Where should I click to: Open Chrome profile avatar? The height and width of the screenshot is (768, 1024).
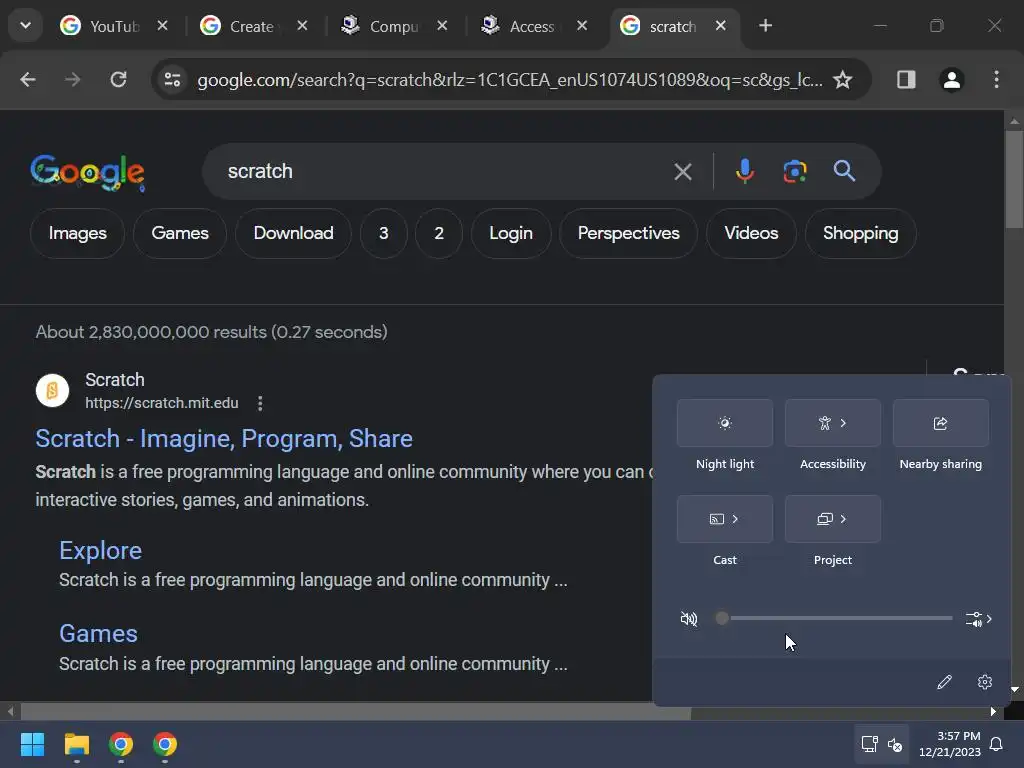pyautogui.click(x=952, y=80)
